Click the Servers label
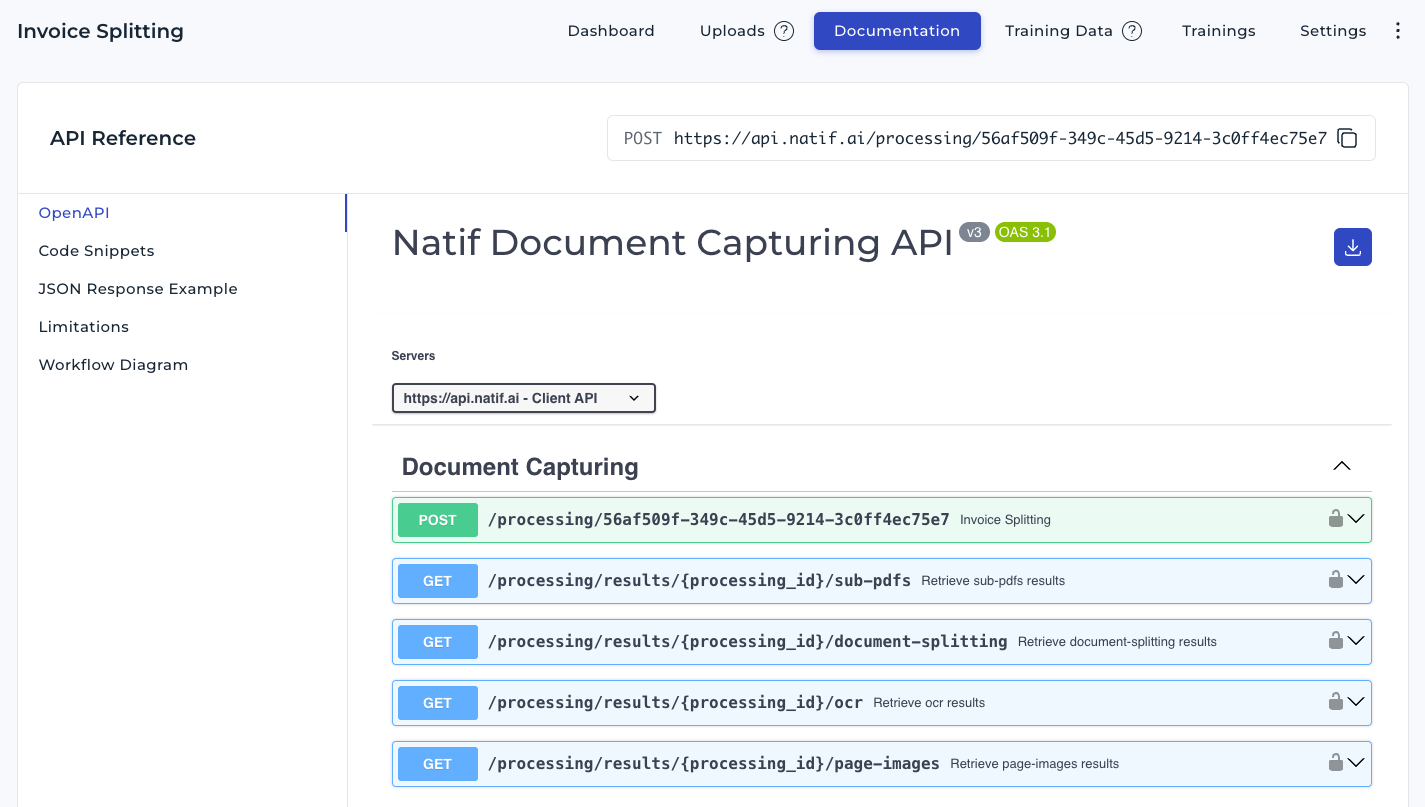The image size is (1425, 807). (x=413, y=356)
